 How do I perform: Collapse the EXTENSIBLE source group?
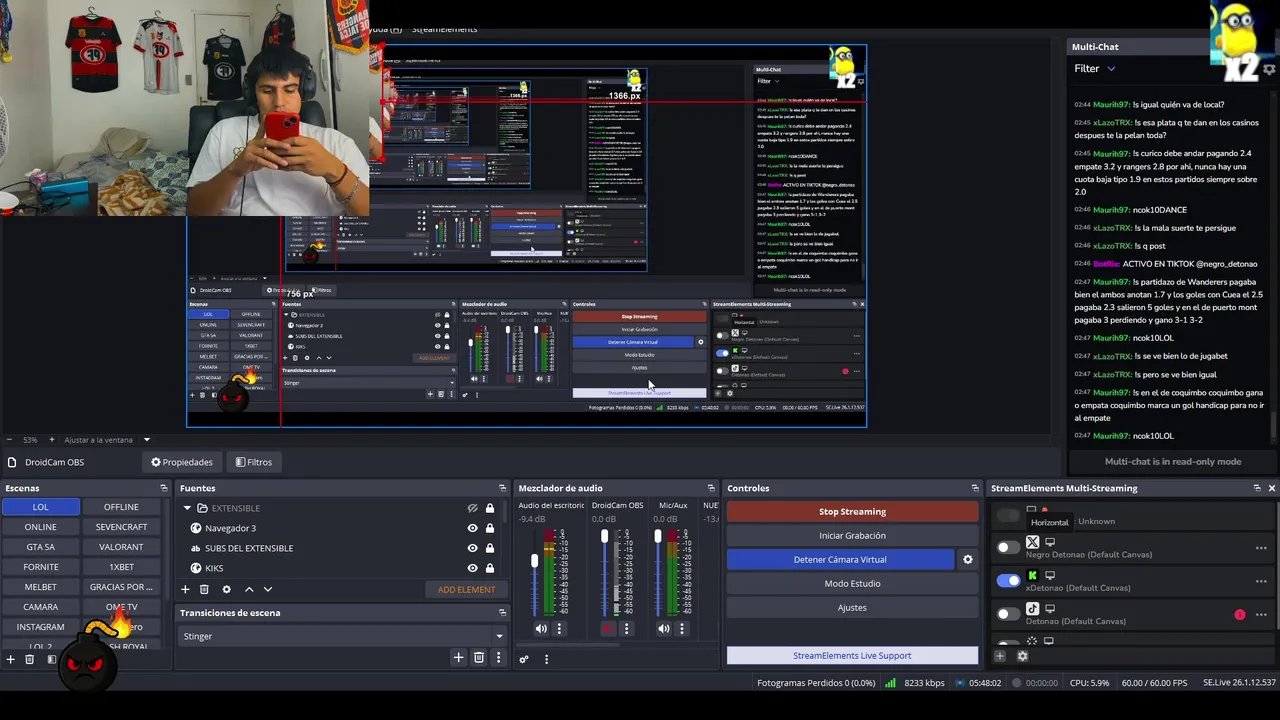[x=187, y=508]
